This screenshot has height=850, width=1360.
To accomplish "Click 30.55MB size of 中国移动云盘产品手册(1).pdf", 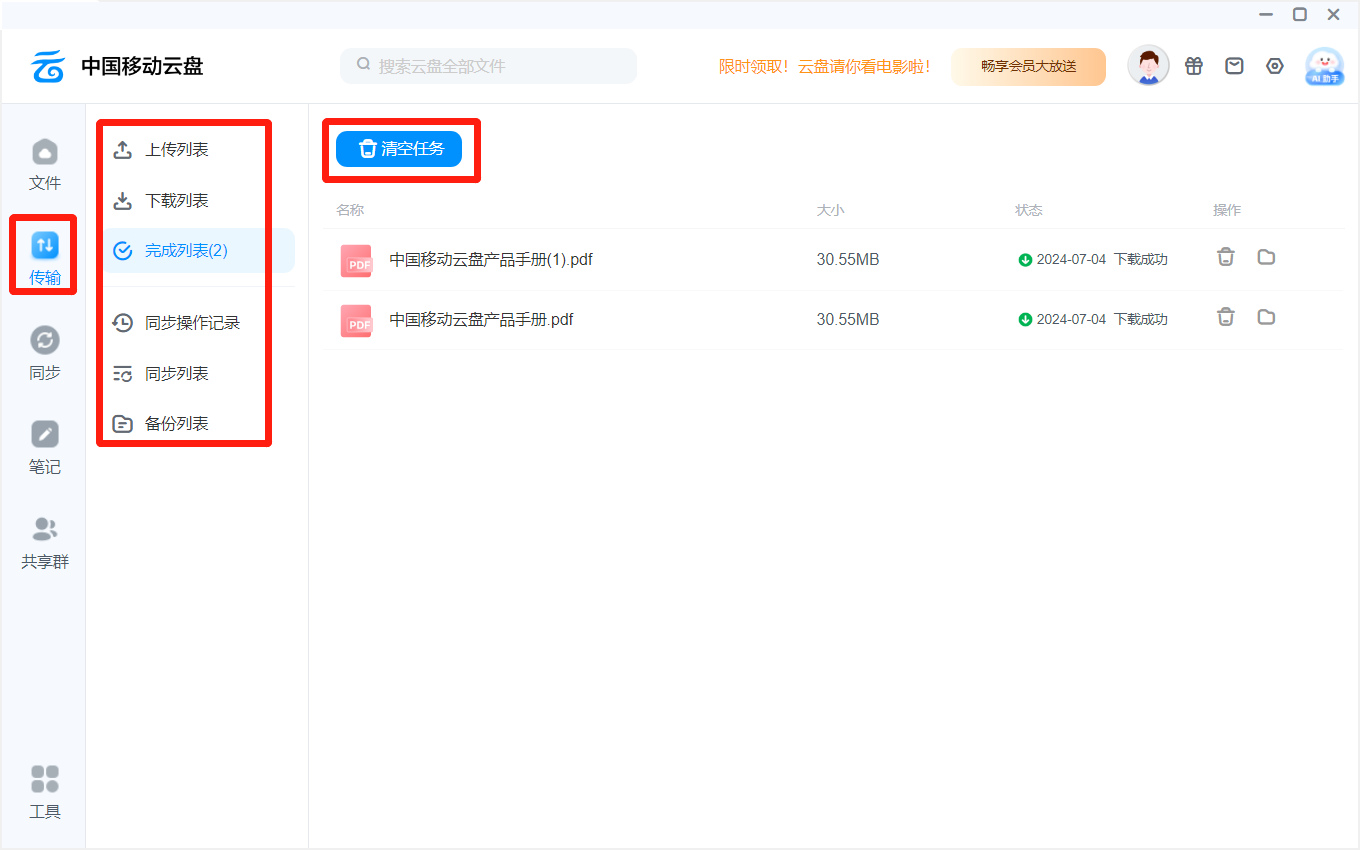I will point(848,260).
